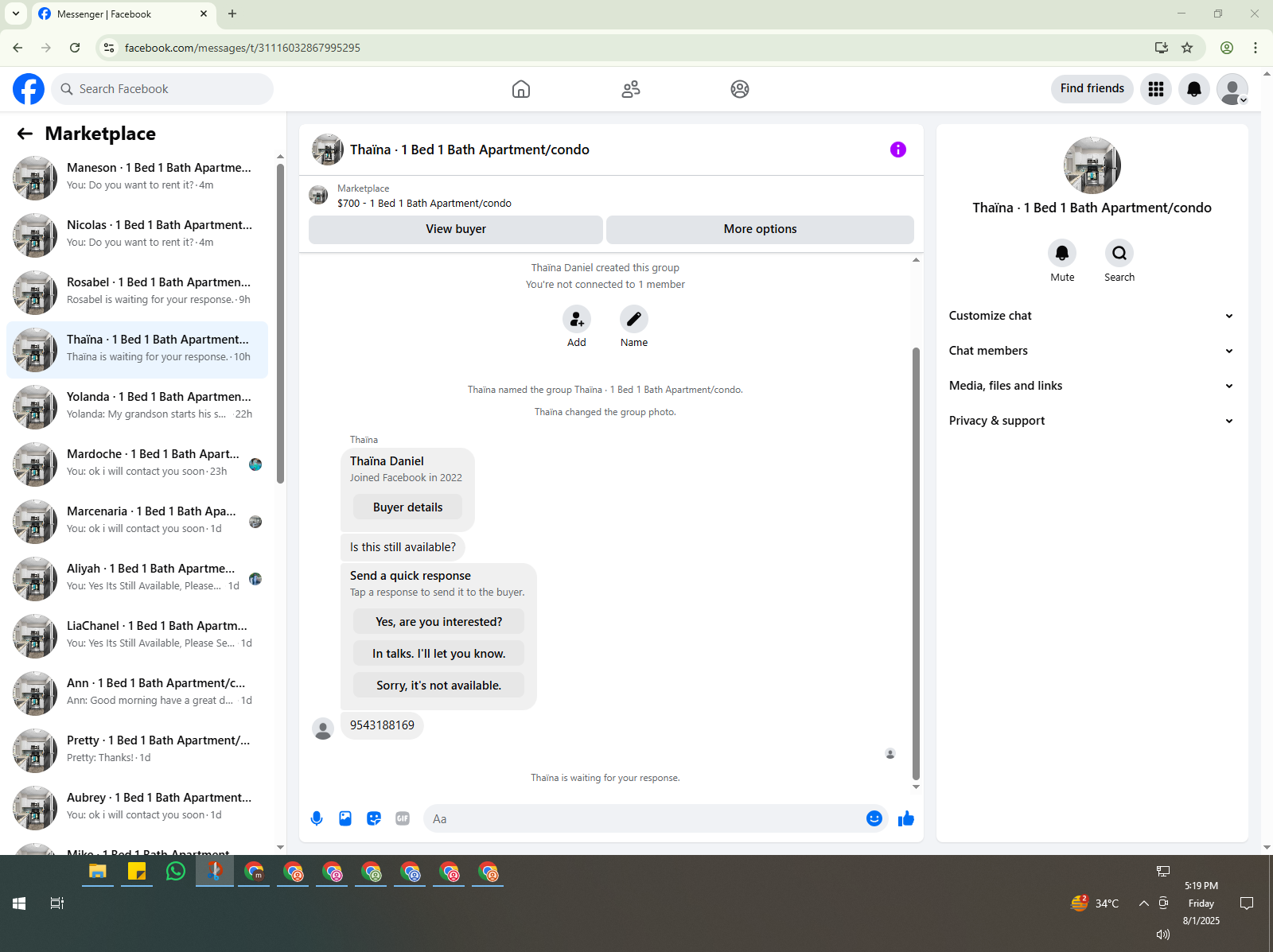Reload the browser page

75,48
